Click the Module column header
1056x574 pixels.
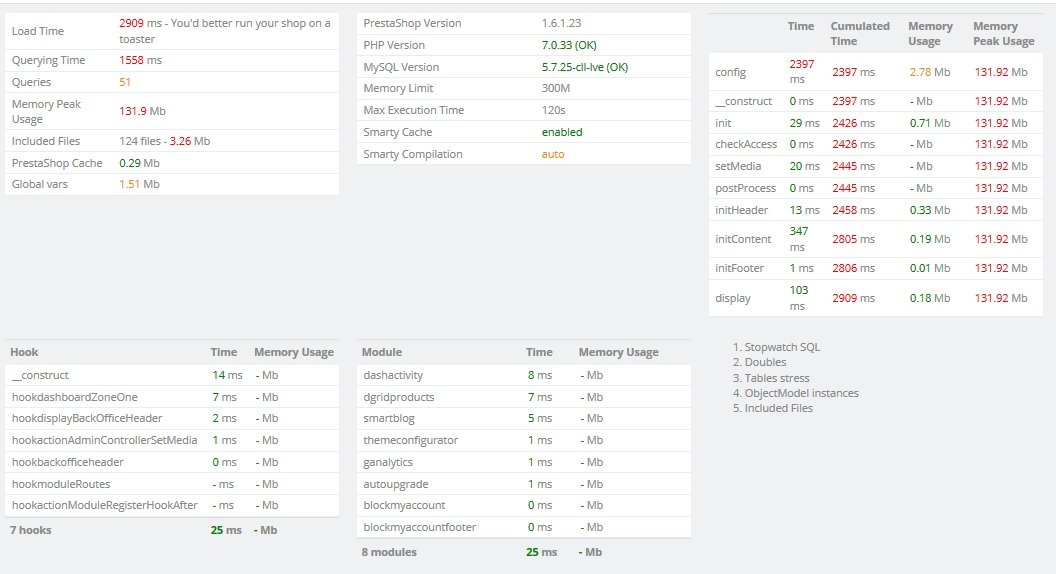pyautogui.click(x=382, y=352)
